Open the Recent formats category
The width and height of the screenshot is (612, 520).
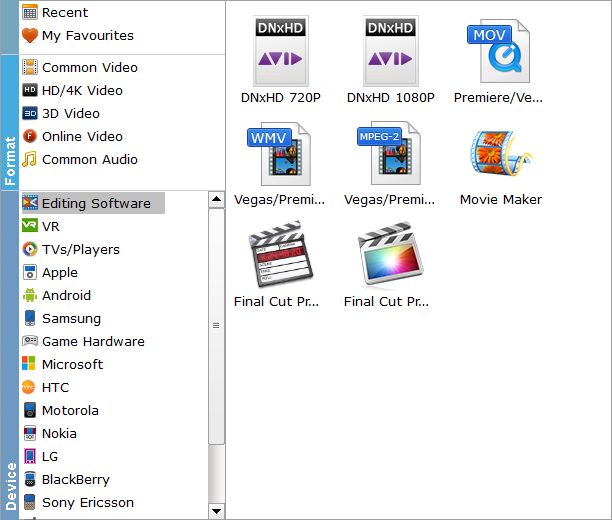tap(65, 12)
